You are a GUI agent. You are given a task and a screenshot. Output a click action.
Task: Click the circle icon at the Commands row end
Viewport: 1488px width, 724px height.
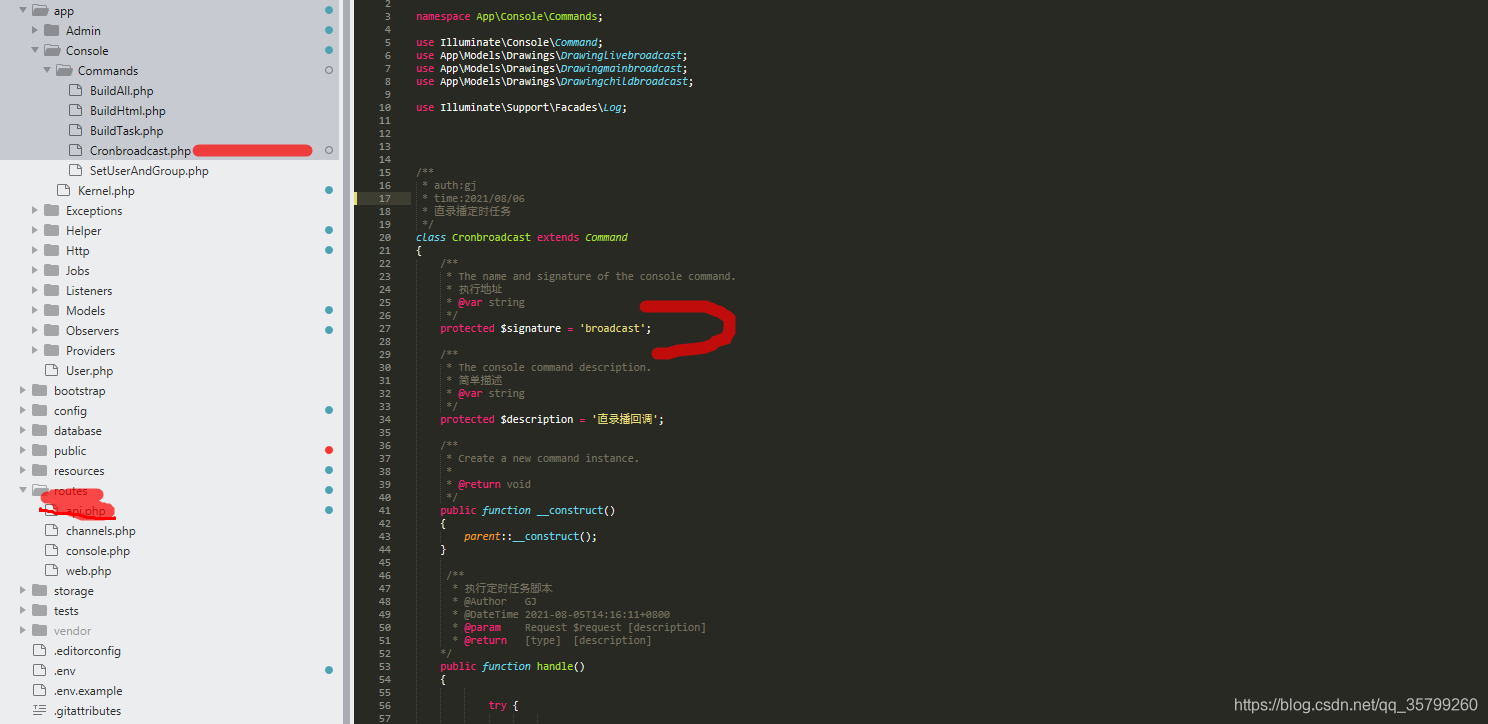327,70
